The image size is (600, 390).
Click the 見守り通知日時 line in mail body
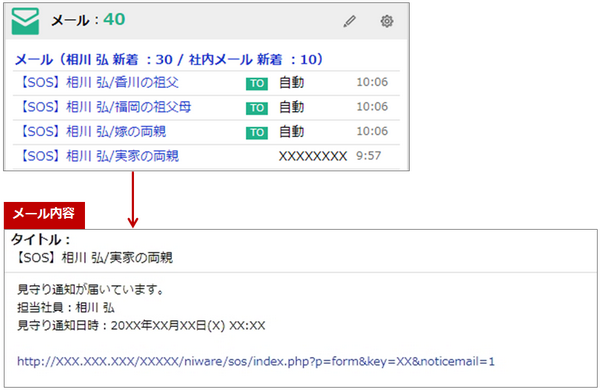pyautogui.click(x=141, y=325)
